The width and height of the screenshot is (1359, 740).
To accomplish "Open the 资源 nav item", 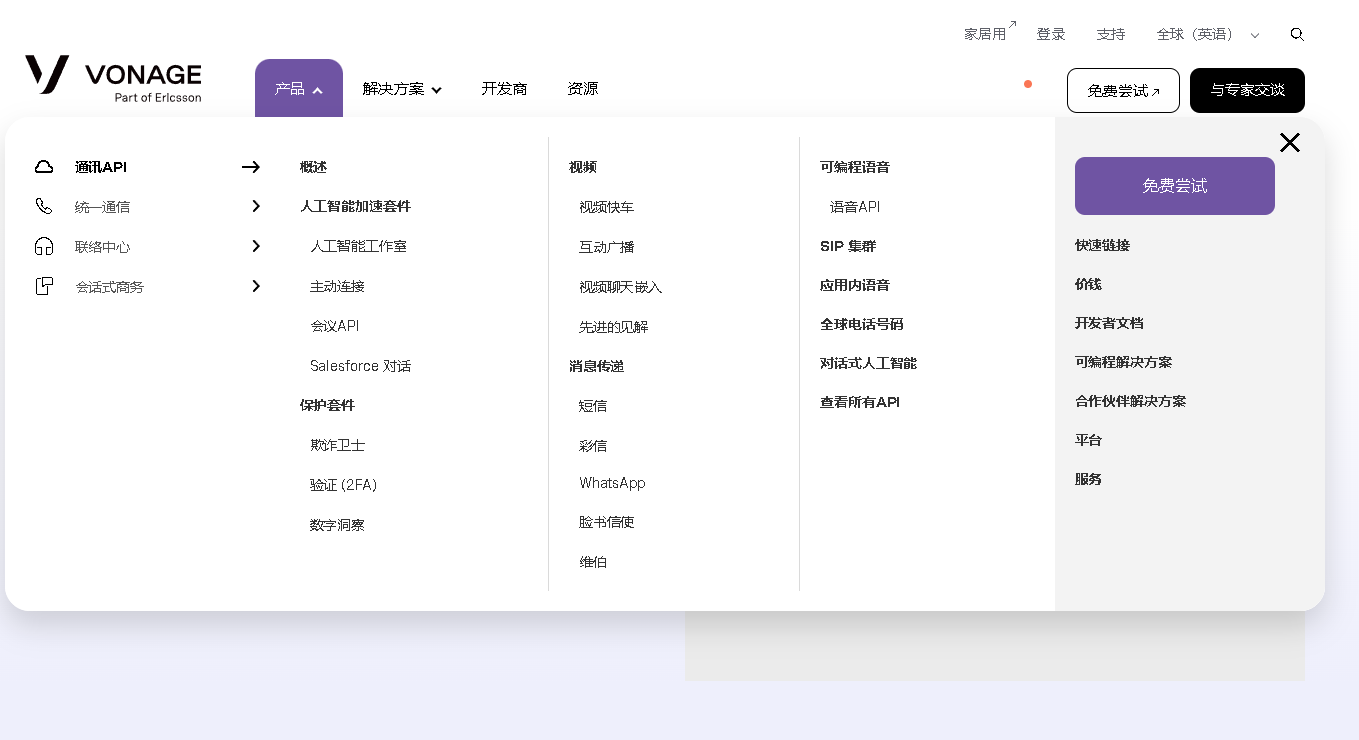I will [583, 88].
